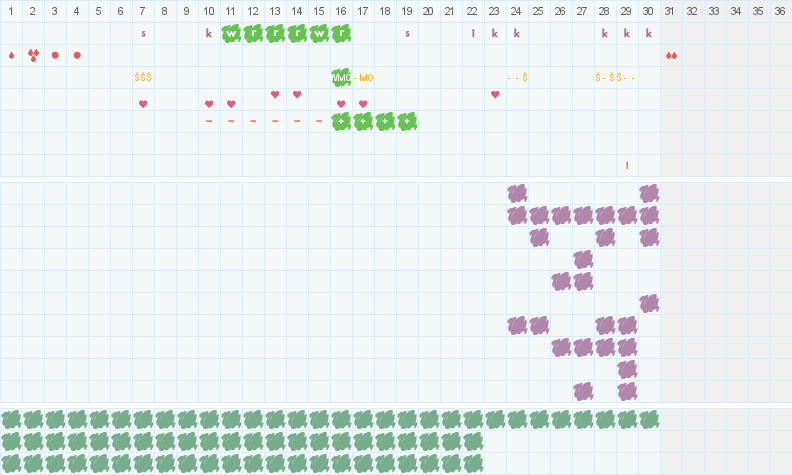Click the day 36 column header
Screen dimensions: 792x475
(780, 11)
